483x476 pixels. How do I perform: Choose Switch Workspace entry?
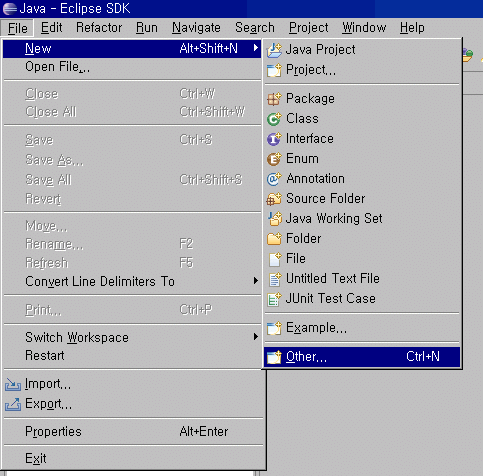(x=132, y=337)
